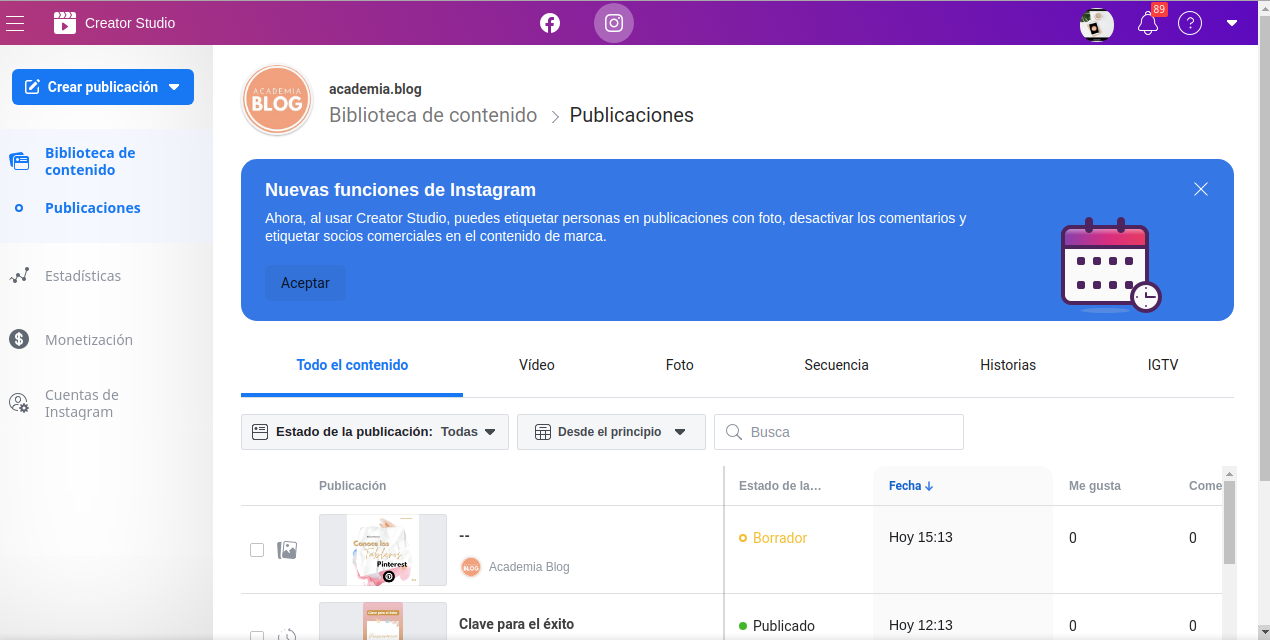Expand the account dropdown arrow in header
Screen dimensions: 1270x640
[x=1232, y=23]
